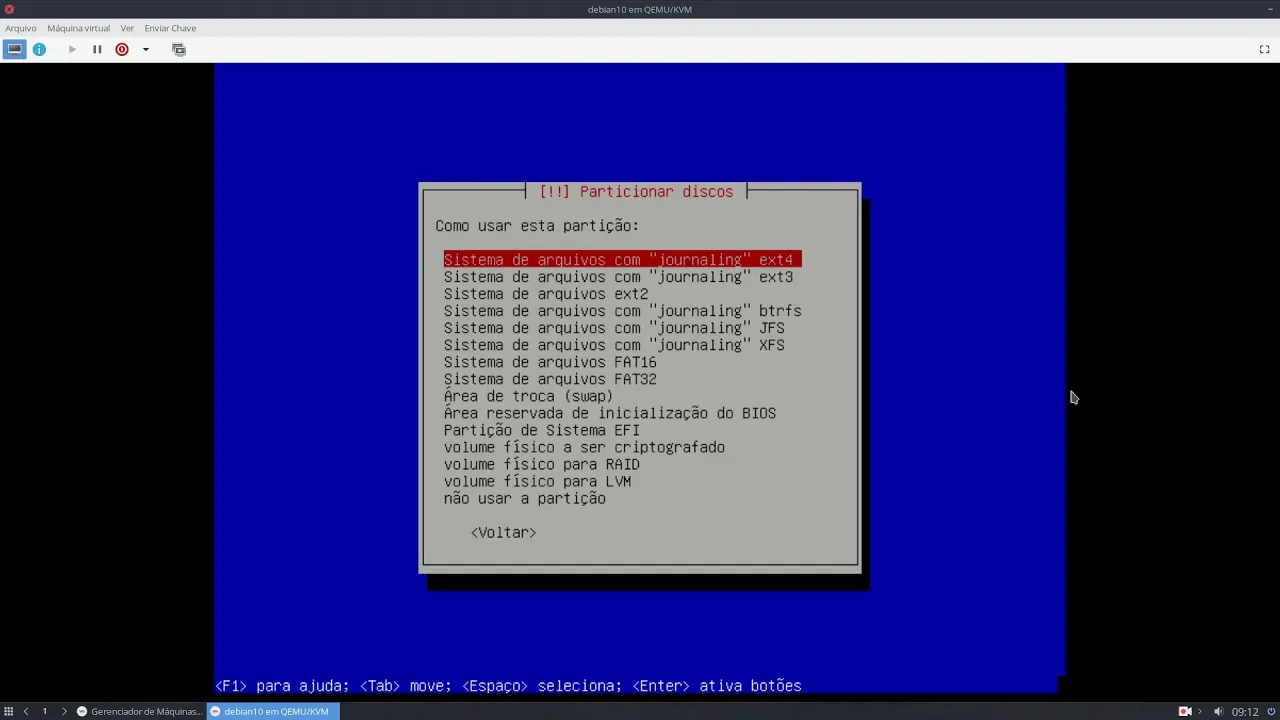This screenshot has width=1280, height=720.
Task: Switch to Gerenciador de Máquinas taskbar window
Action: click(x=139, y=711)
